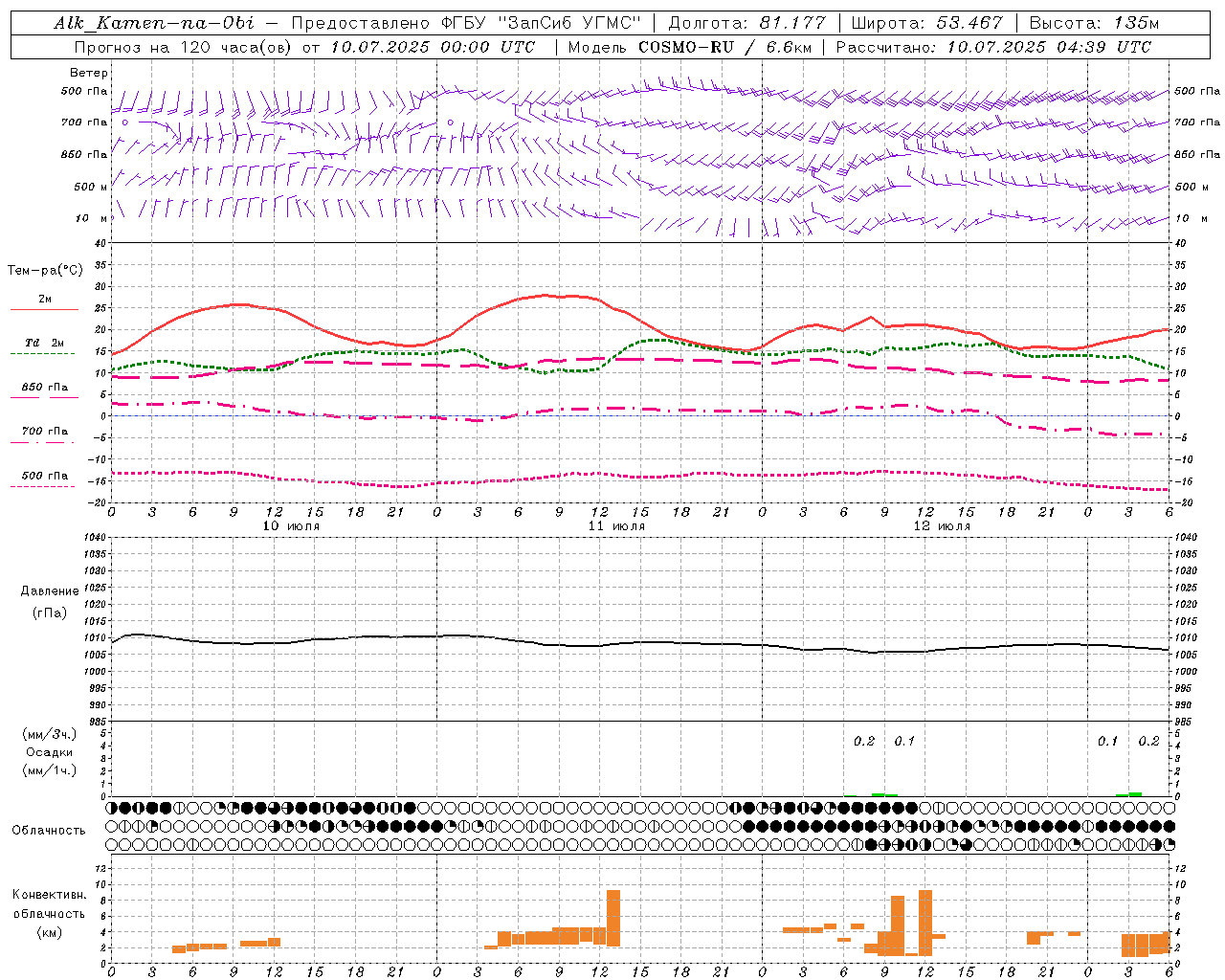Click the green precipitation bar on 12 июля
The width and height of the screenshot is (1225, 980).
tap(884, 794)
